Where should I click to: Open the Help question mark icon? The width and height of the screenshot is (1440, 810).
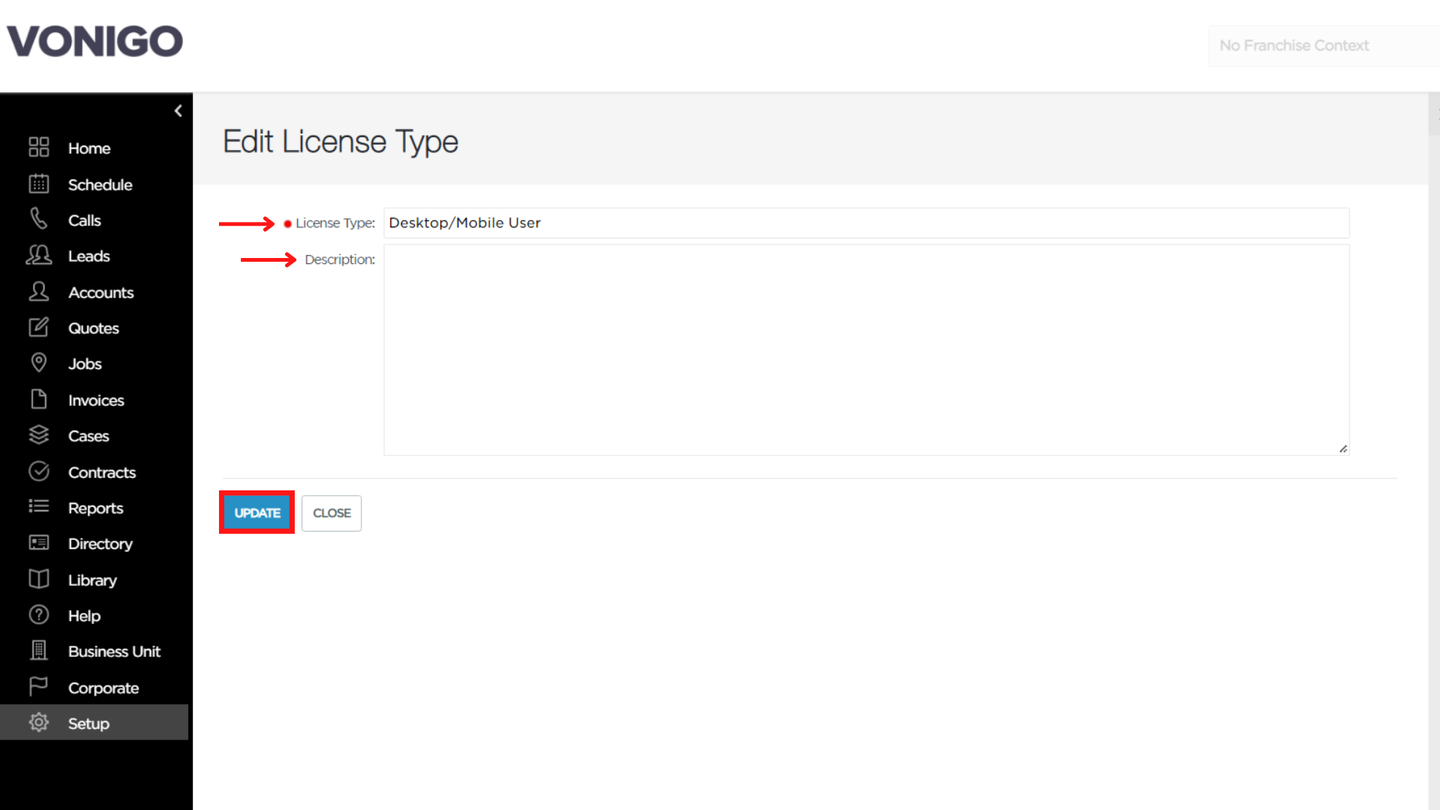click(x=39, y=616)
